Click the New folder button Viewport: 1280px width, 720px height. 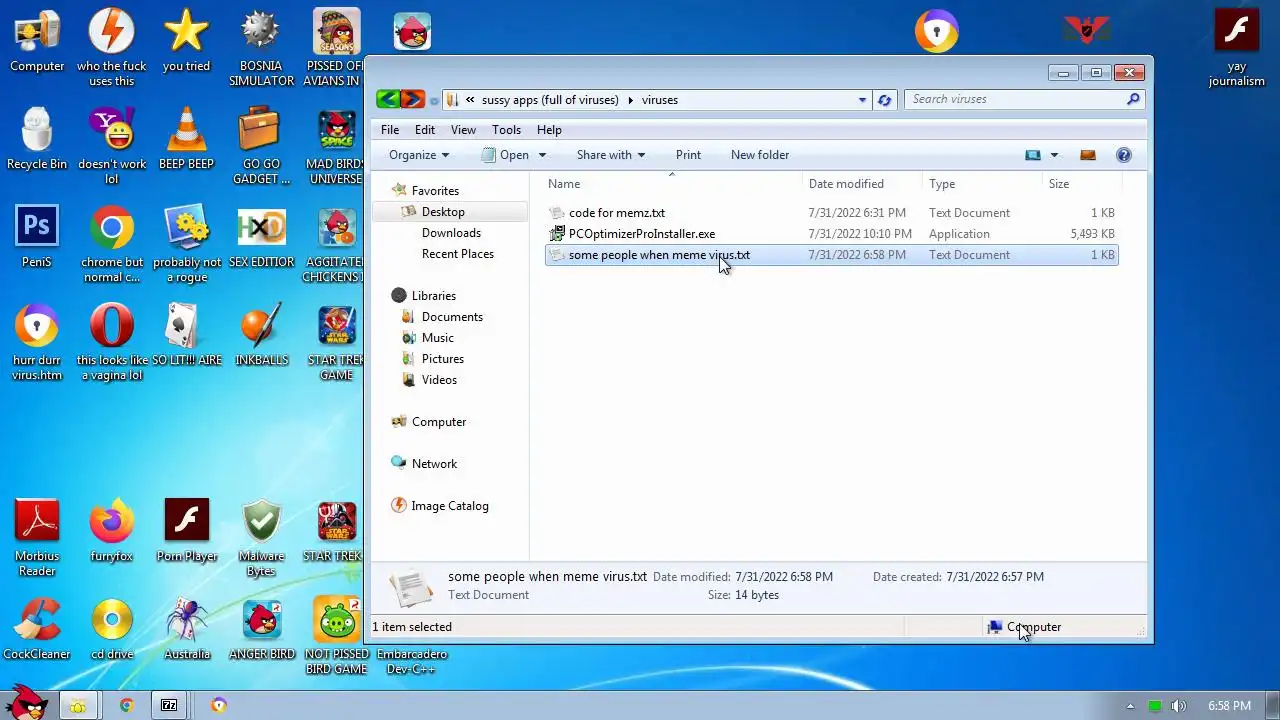pyautogui.click(x=760, y=155)
